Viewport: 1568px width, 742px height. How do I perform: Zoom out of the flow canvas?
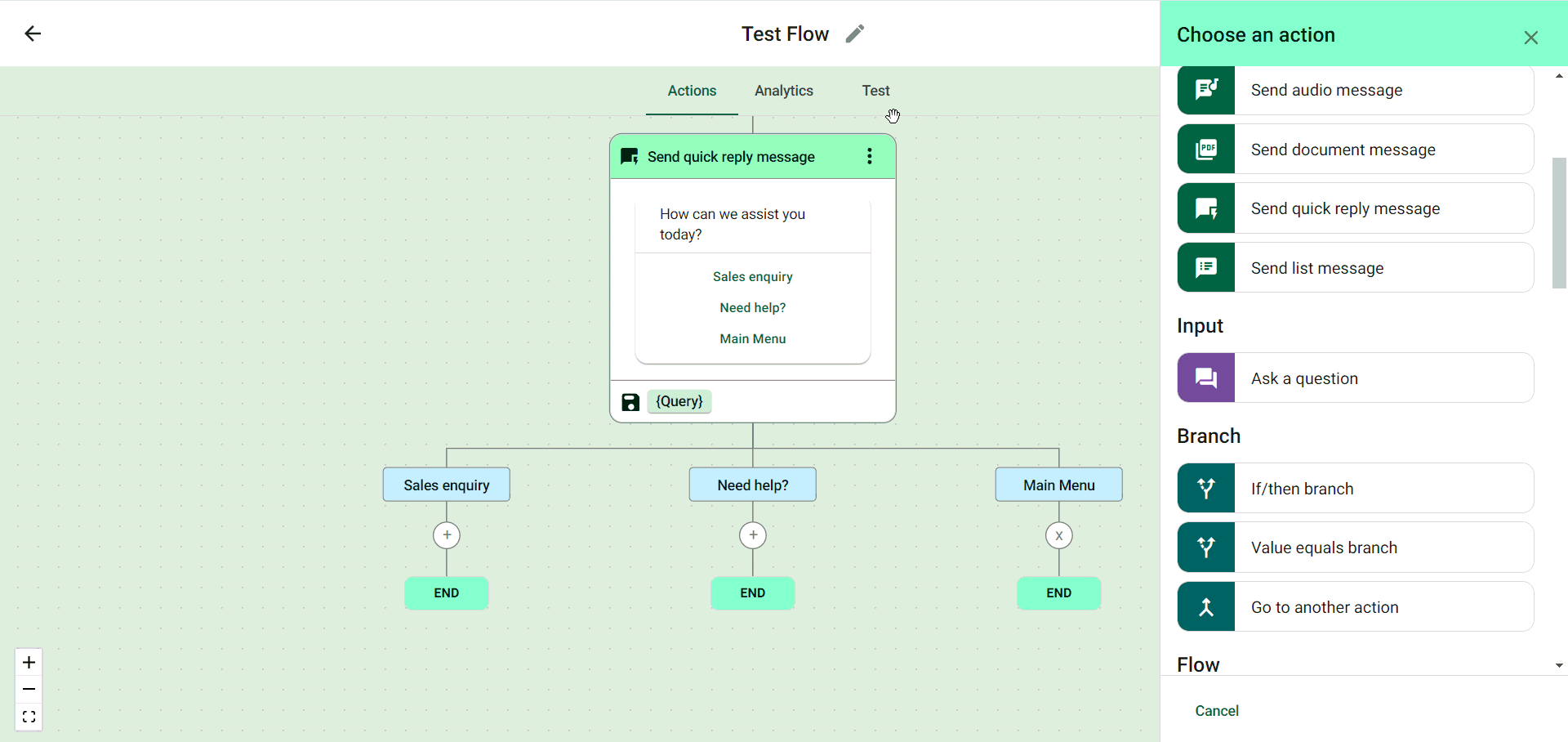(x=29, y=690)
